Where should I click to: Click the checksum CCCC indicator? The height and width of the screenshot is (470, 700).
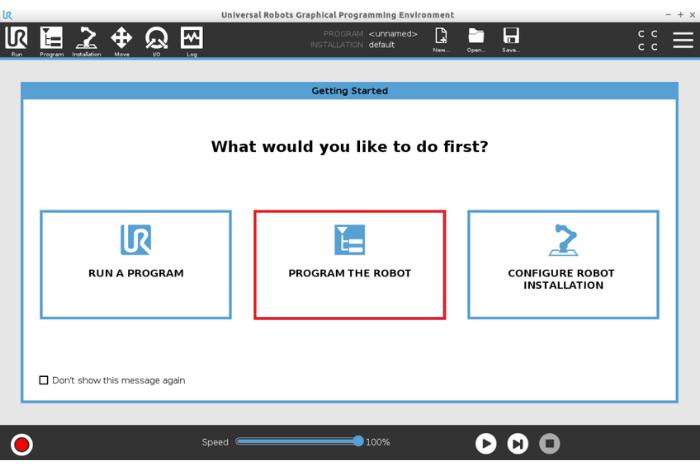click(x=647, y=40)
